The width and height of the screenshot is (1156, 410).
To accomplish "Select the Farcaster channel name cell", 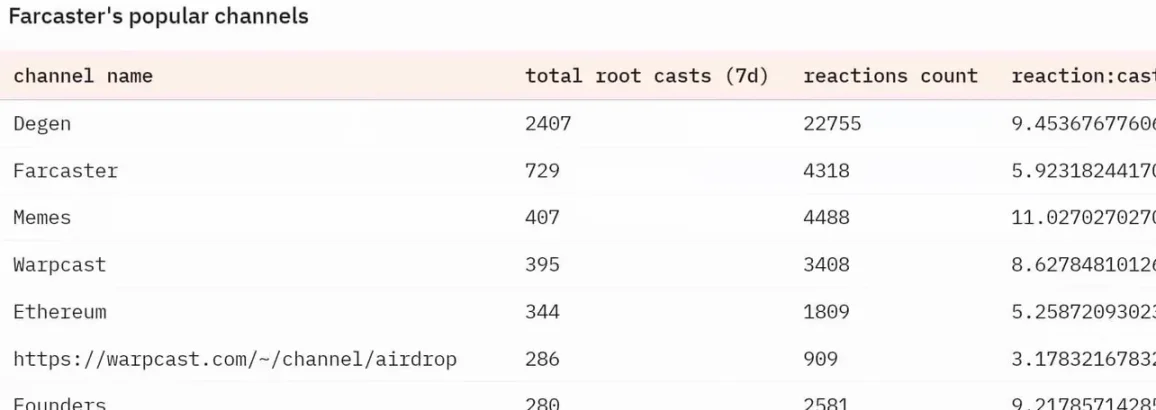I will coord(65,171).
